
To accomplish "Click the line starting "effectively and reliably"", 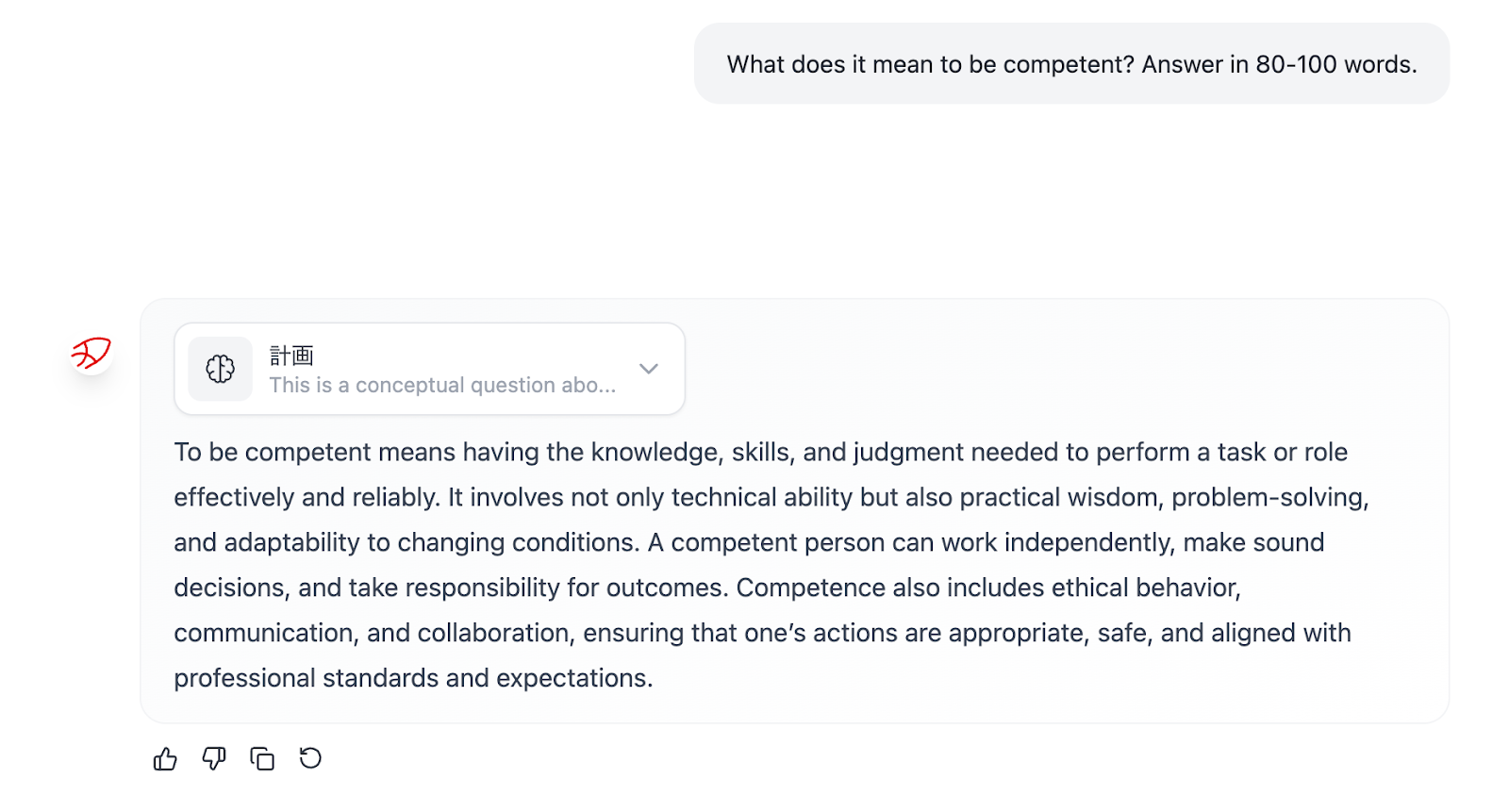I will [x=771, y=498].
